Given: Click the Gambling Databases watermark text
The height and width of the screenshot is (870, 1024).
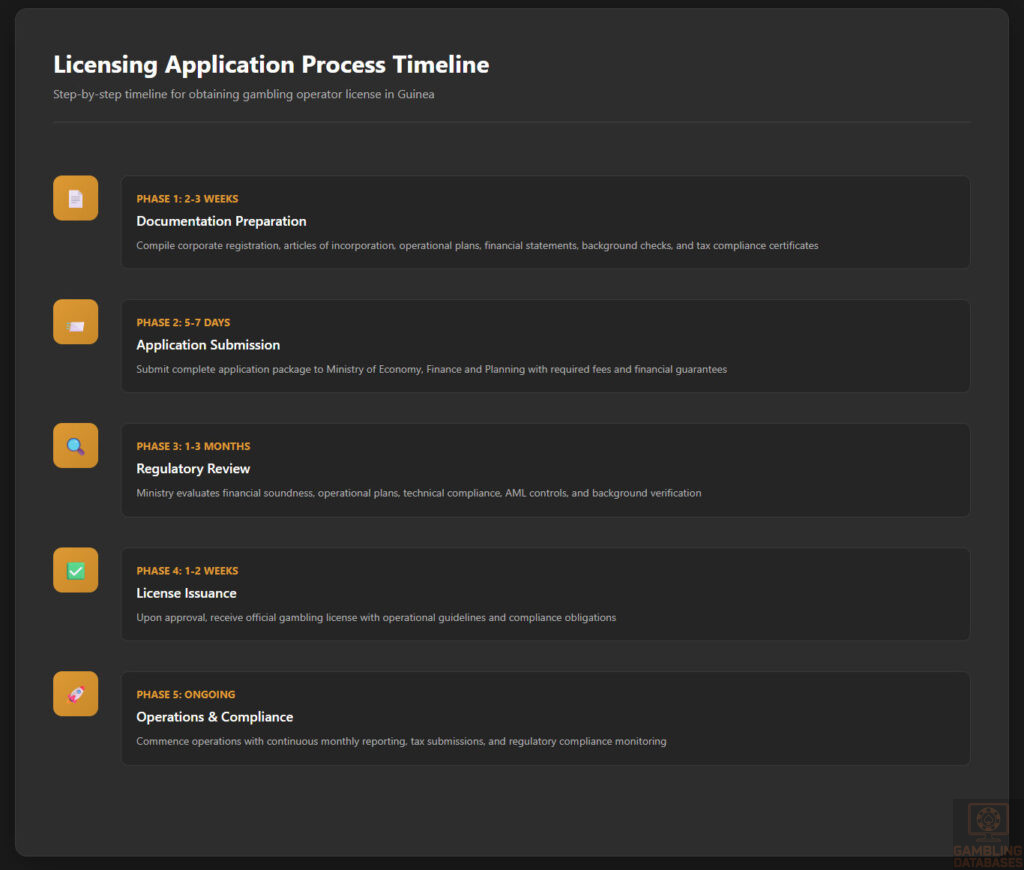Looking at the screenshot, I should coord(986,856).
